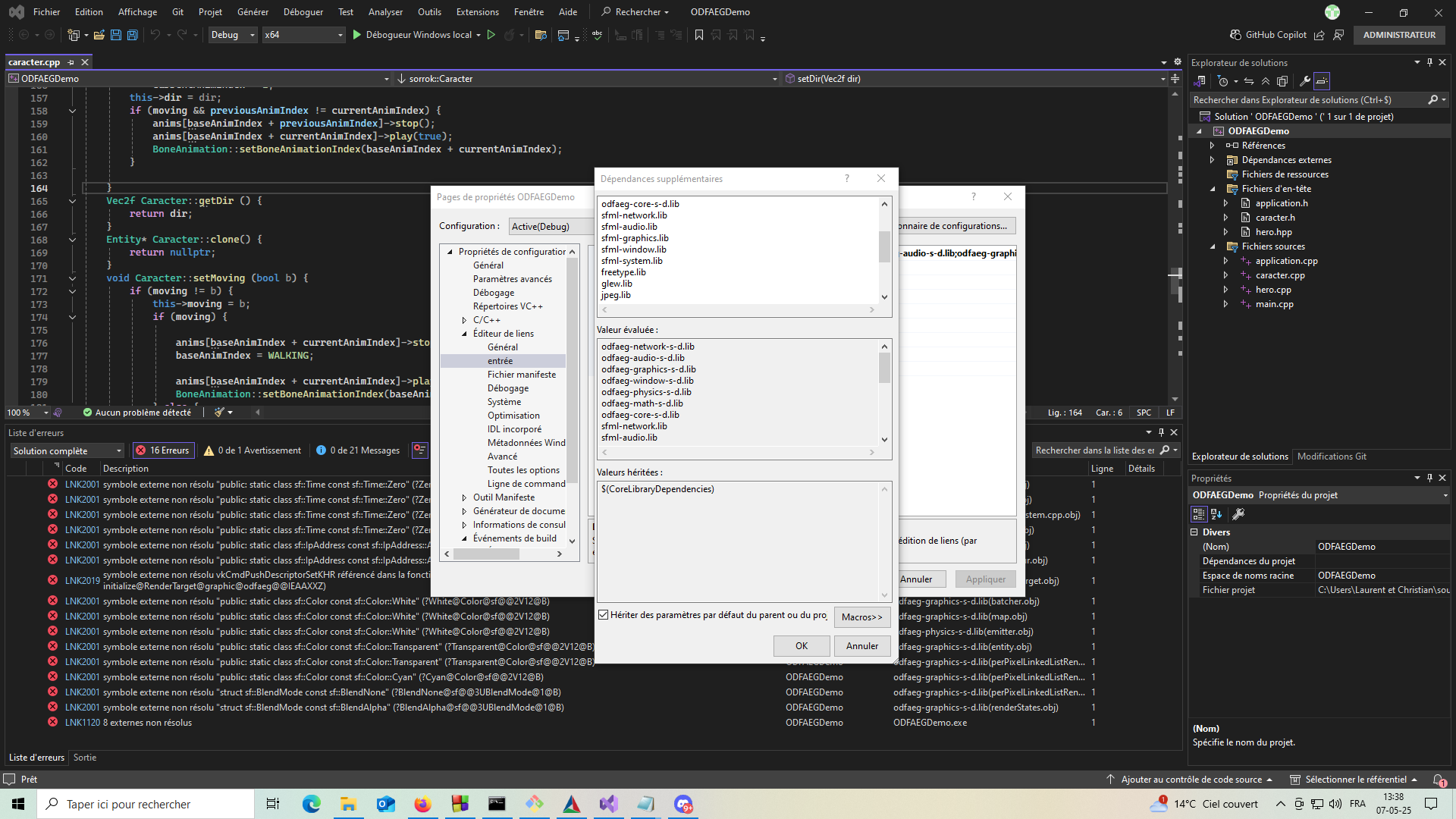
Task: Click the Open file folder icon
Action: click(99, 35)
